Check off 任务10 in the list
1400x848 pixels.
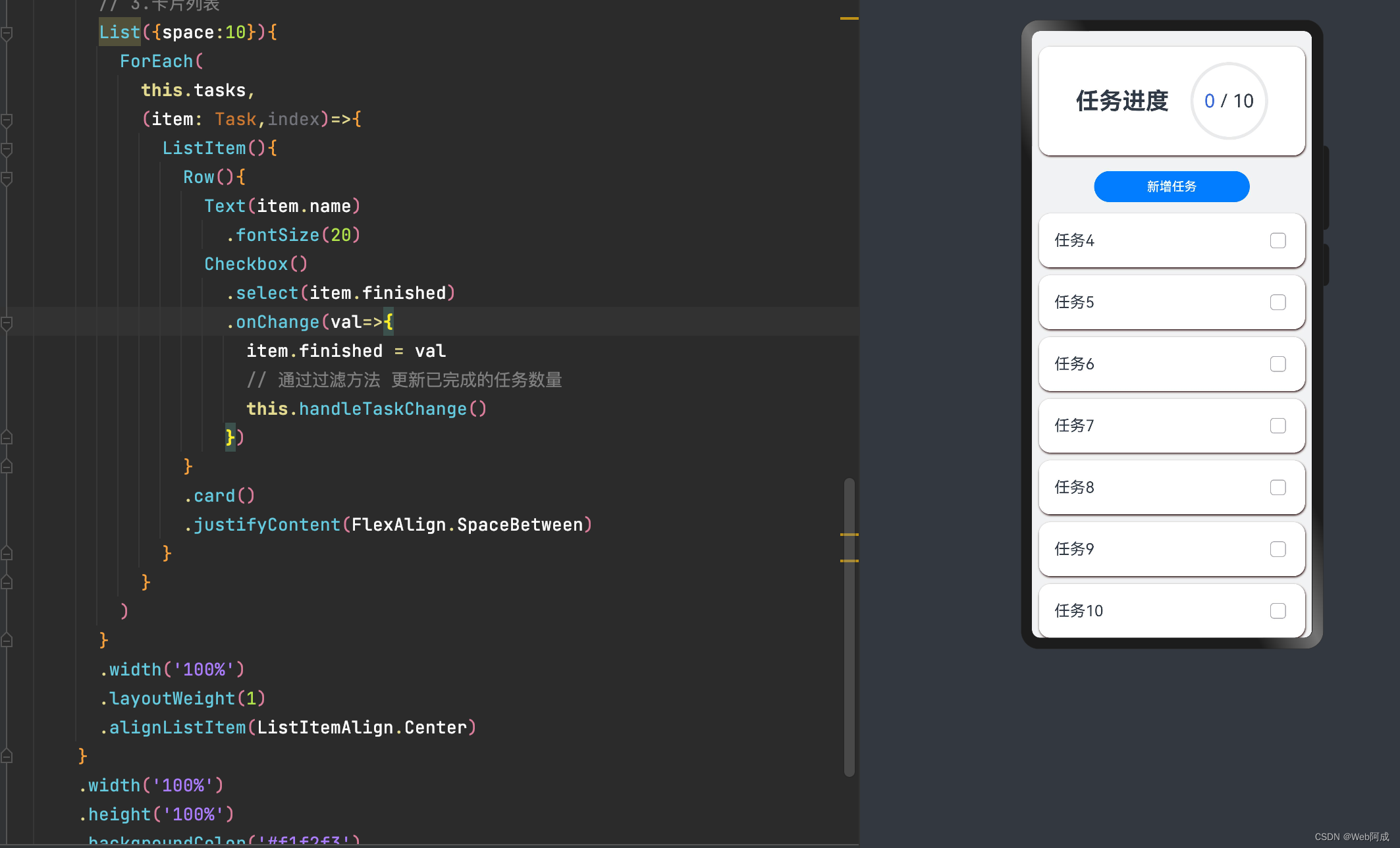click(1278, 611)
